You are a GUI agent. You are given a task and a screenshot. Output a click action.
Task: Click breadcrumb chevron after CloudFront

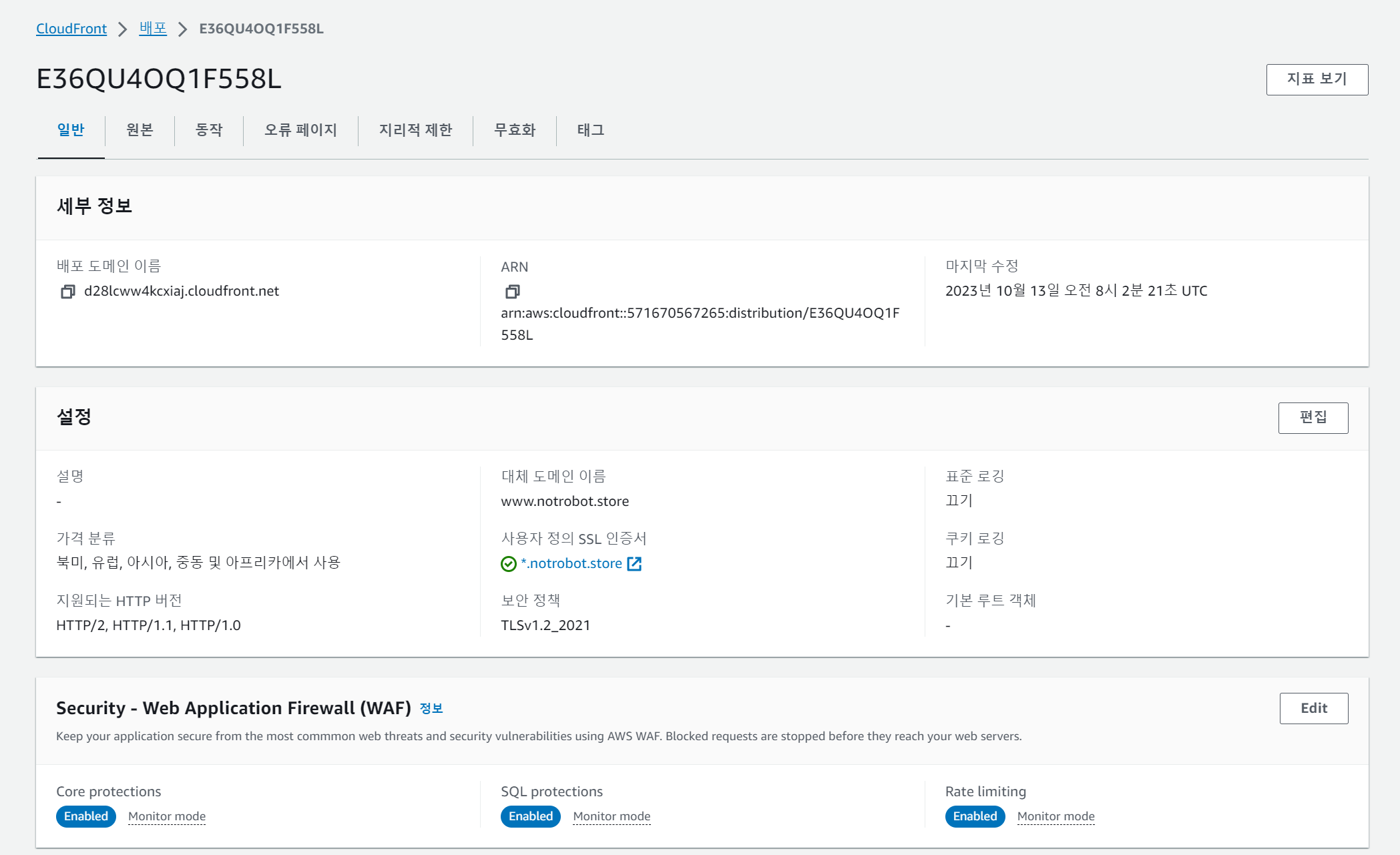coord(123,29)
